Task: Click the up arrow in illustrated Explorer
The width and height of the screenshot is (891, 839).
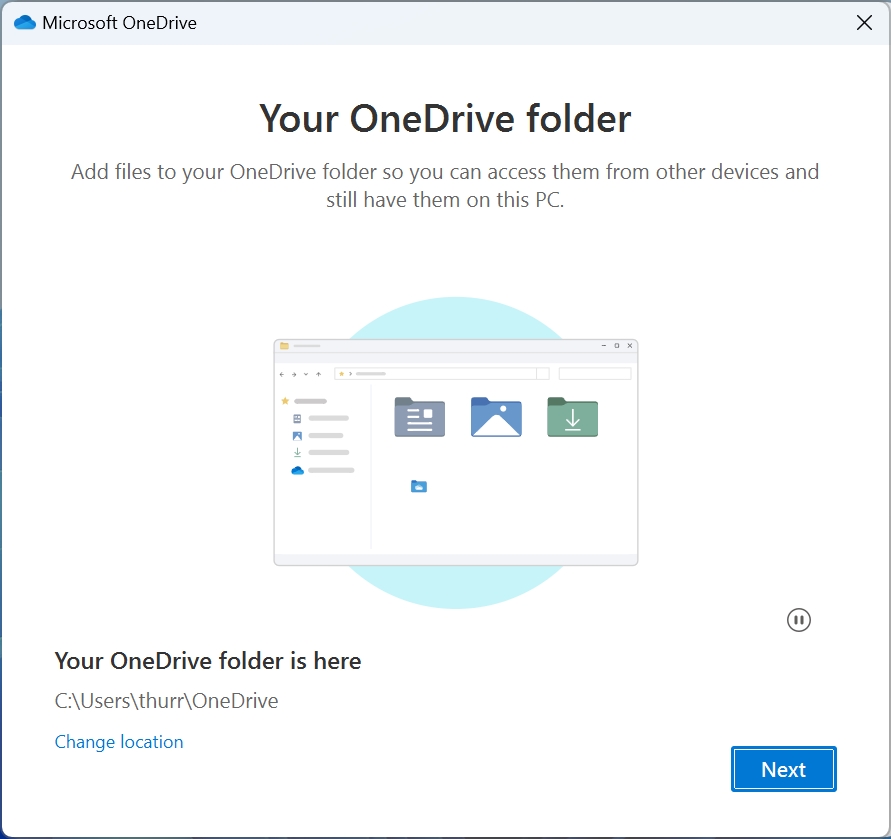Action: tap(318, 374)
